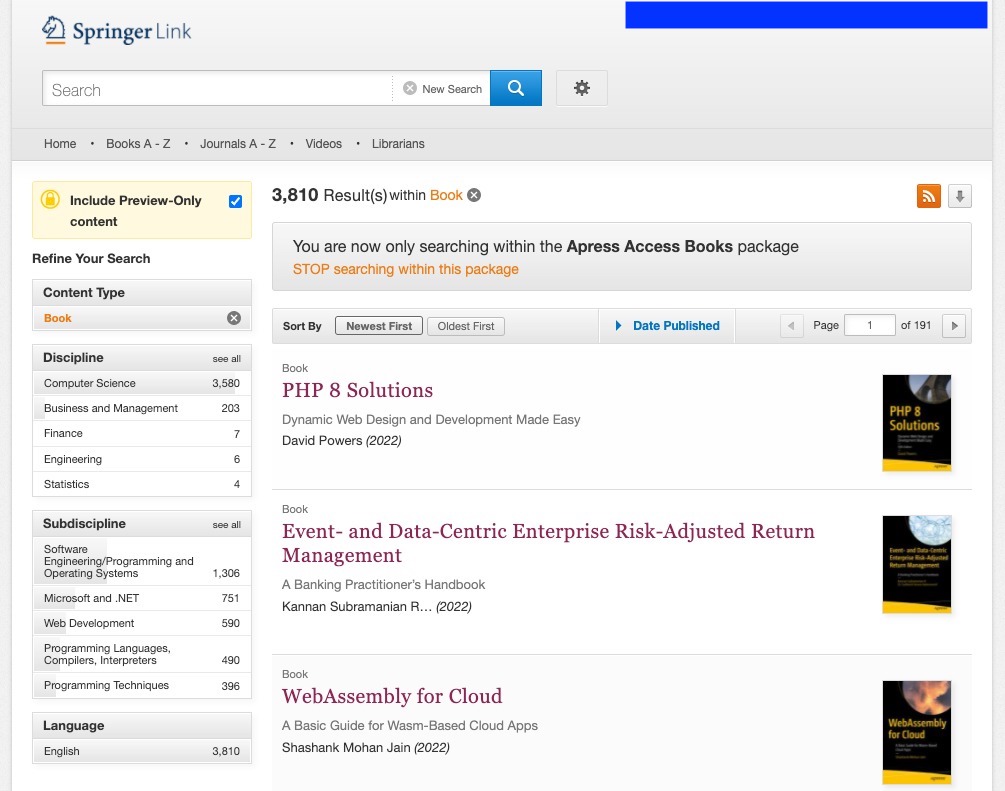
Task: Filter by Statistics discipline
Action: [x=142, y=484]
